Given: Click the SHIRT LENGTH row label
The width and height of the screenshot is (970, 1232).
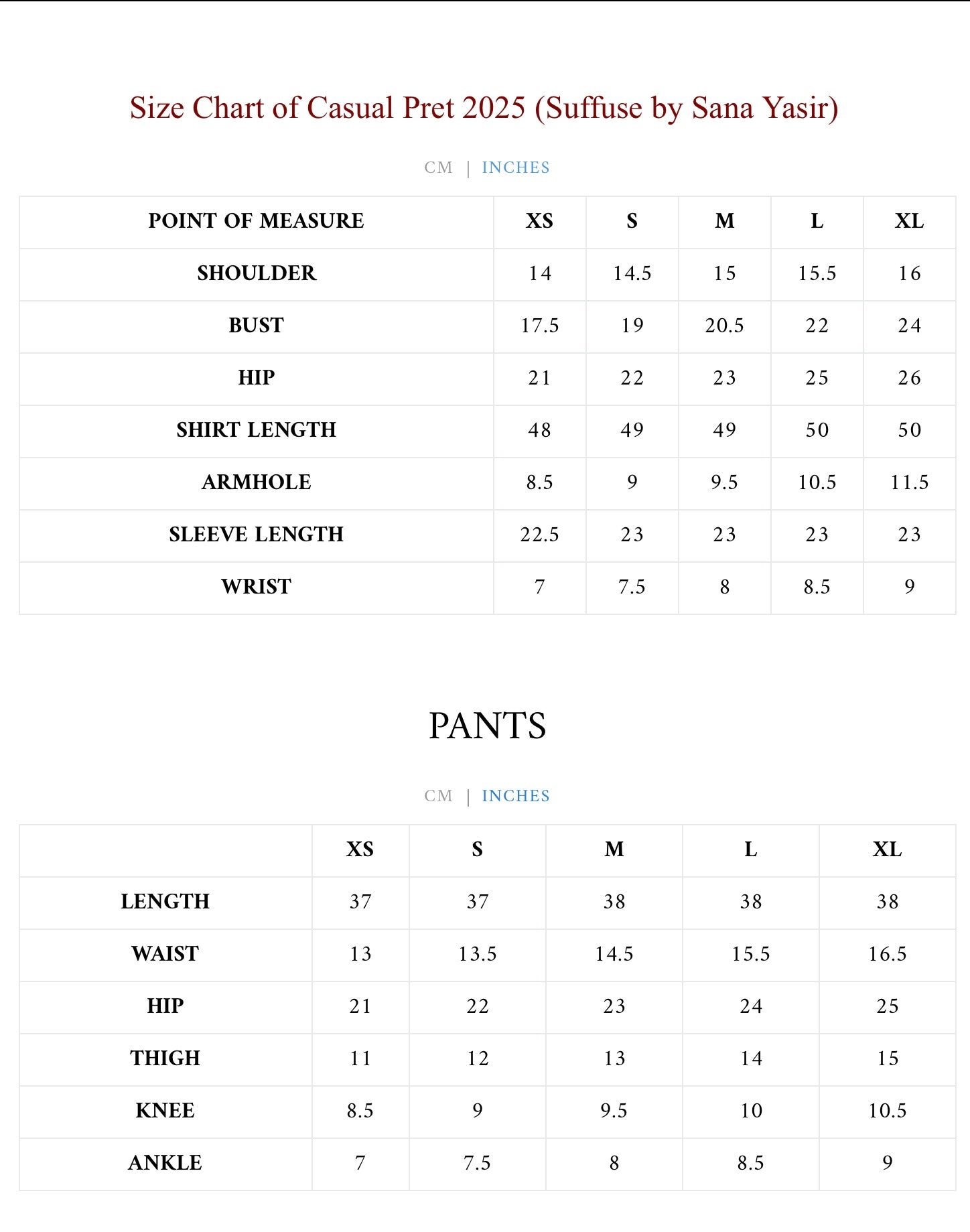Looking at the screenshot, I should pos(256,430).
